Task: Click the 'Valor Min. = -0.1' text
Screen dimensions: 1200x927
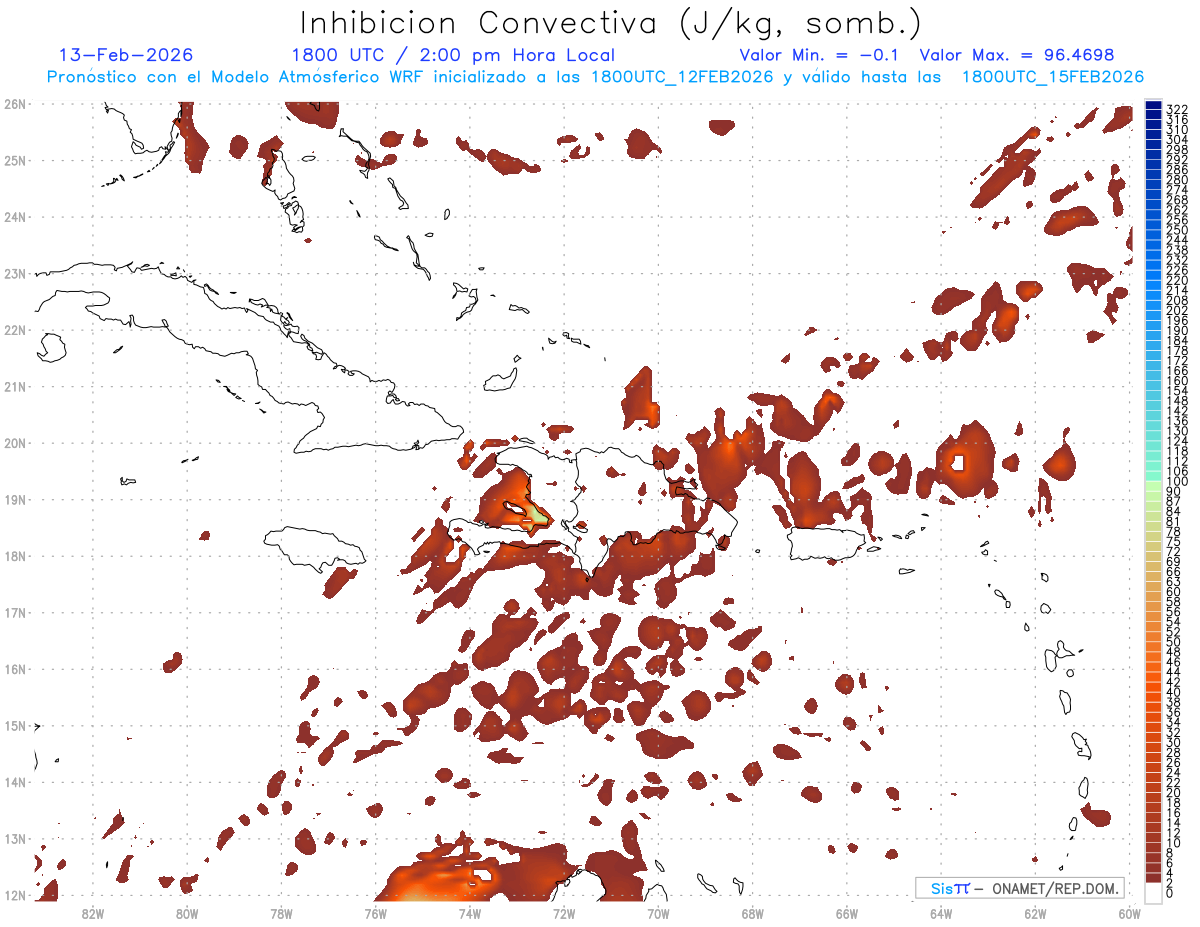Action: pos(821,55)
